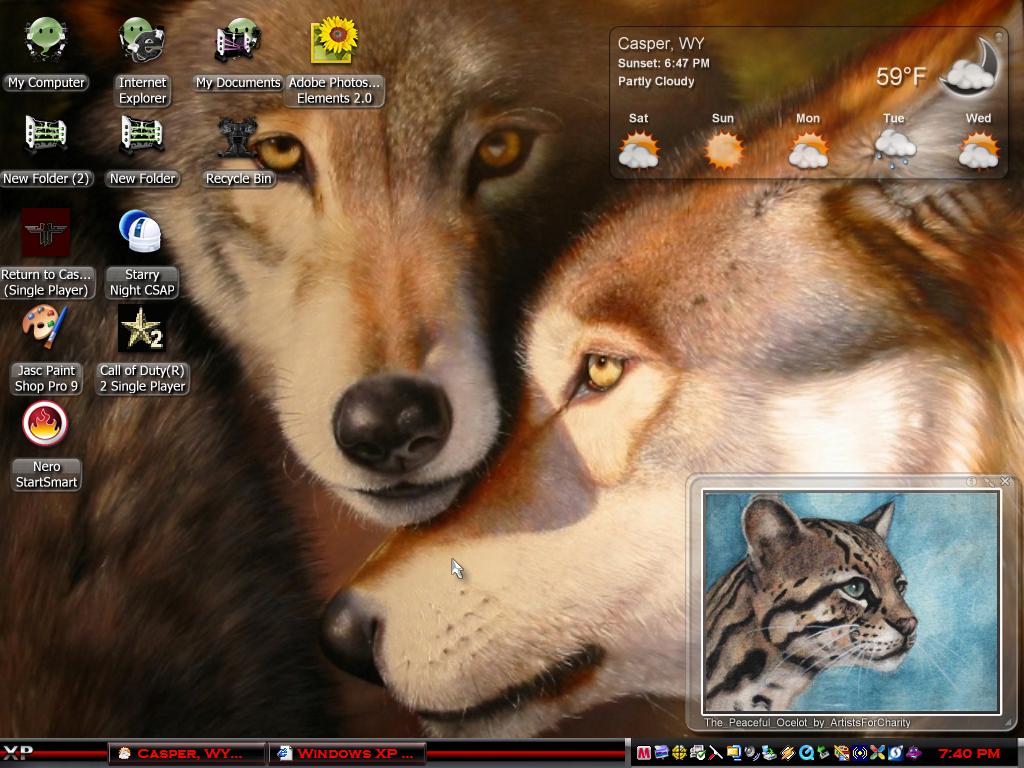The height and width of the screenshot is (768, 1024).
Task: Switch to the Windows XP taskbar window
Action: (x=347, y=753)
